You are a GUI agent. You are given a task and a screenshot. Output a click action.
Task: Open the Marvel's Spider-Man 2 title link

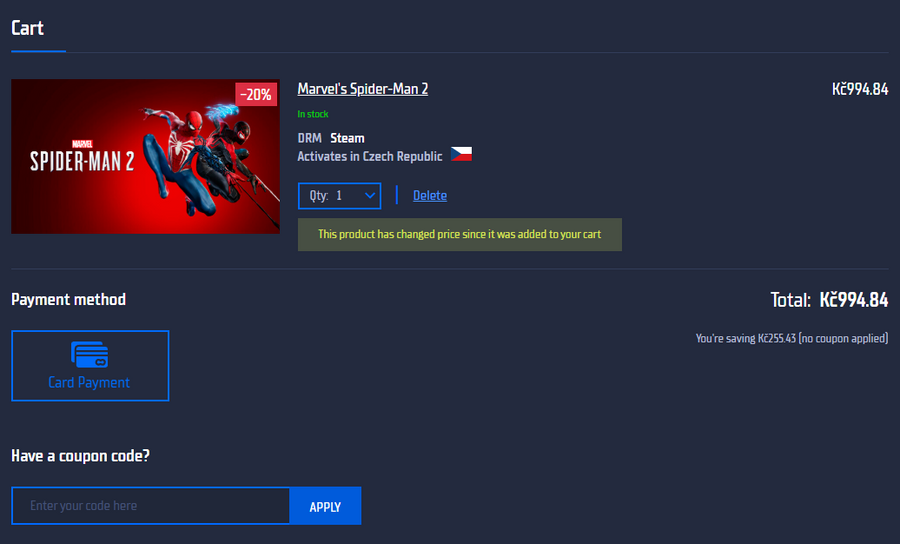[362, 89]
